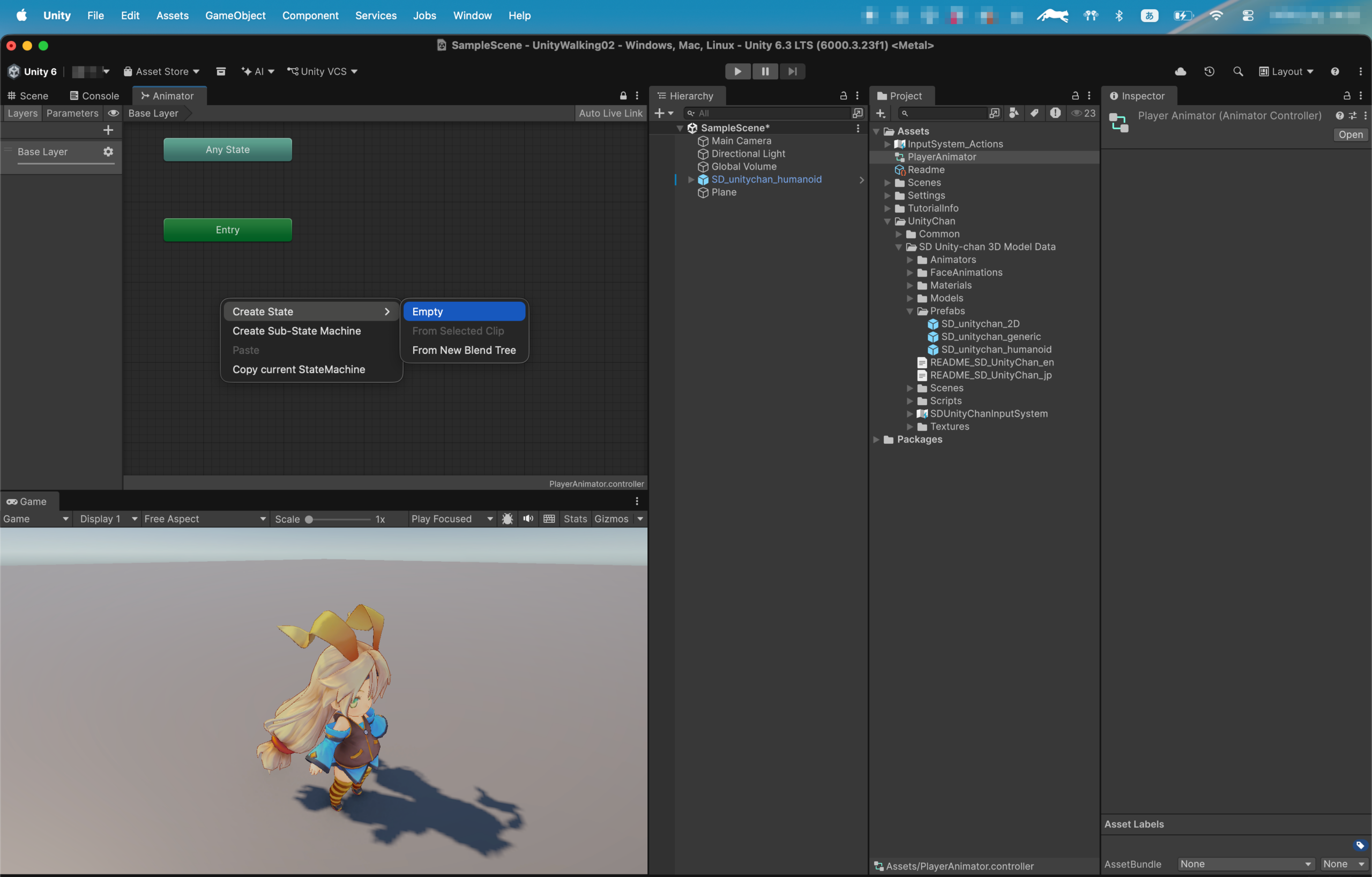Click Create Sub-State Machine menu item
The image size is (1372, 877).
[x=311, y=331]
